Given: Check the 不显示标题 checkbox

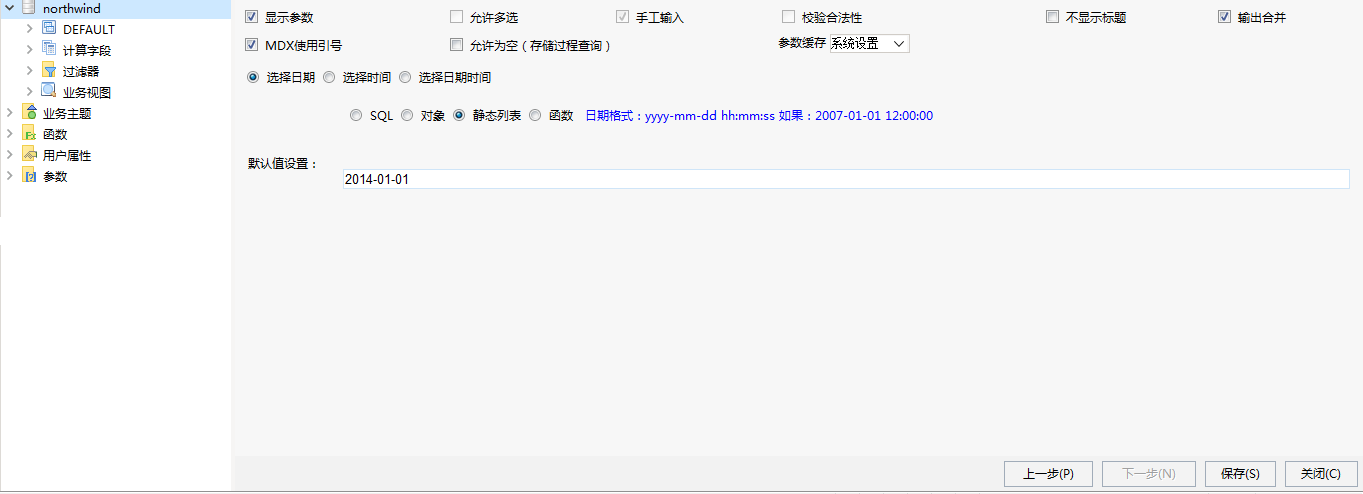Looking at the screenshot, I should click(1052, 17).
